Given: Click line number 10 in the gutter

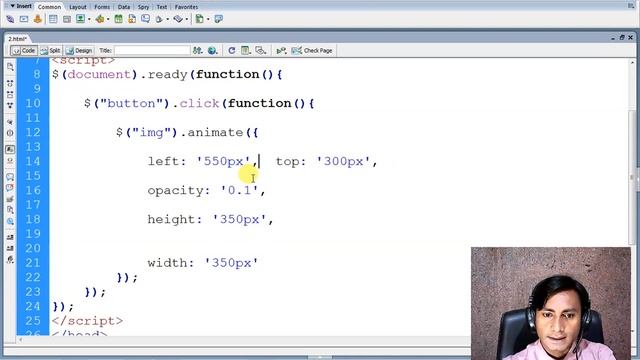Looking at the screenshot, I should click(33, 103).
